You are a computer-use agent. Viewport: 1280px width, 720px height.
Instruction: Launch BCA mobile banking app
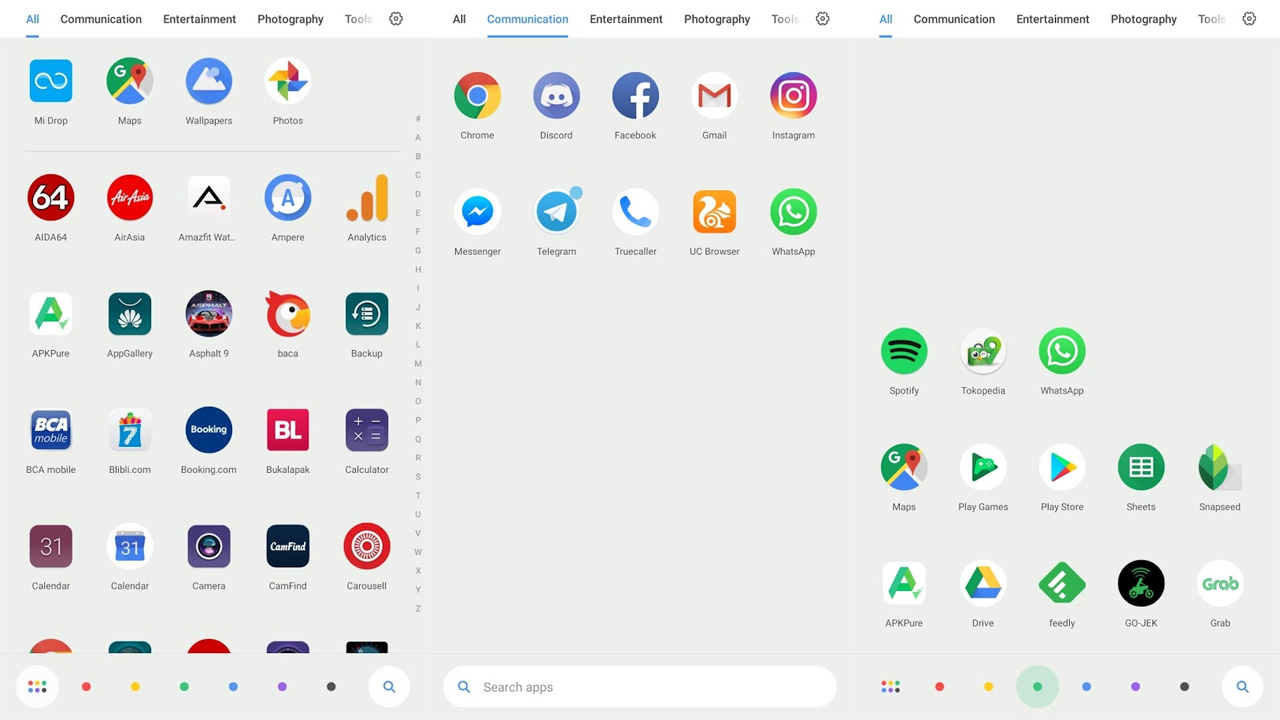pos(51,430)
